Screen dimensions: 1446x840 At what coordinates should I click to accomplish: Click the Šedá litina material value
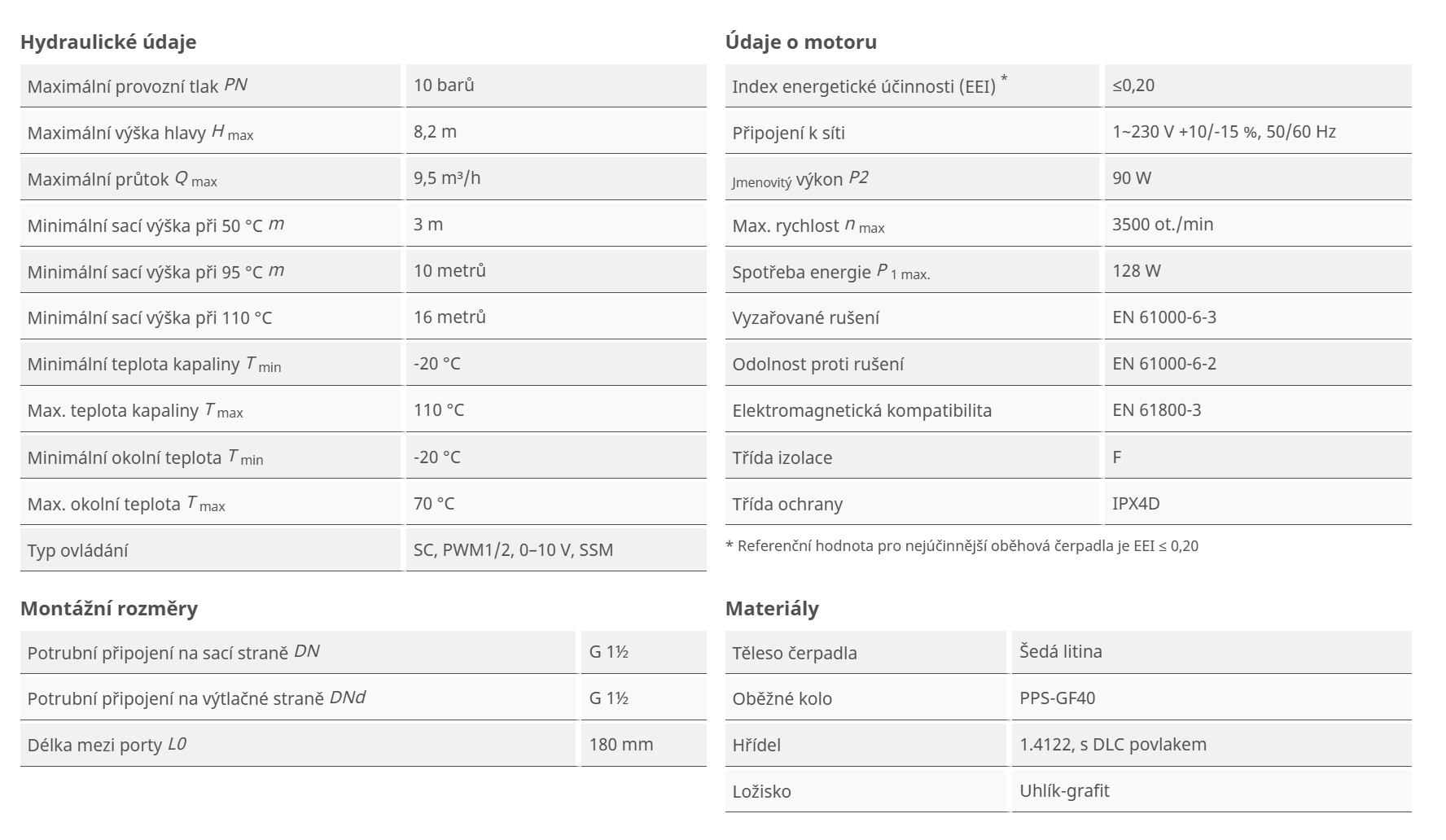1060,651
